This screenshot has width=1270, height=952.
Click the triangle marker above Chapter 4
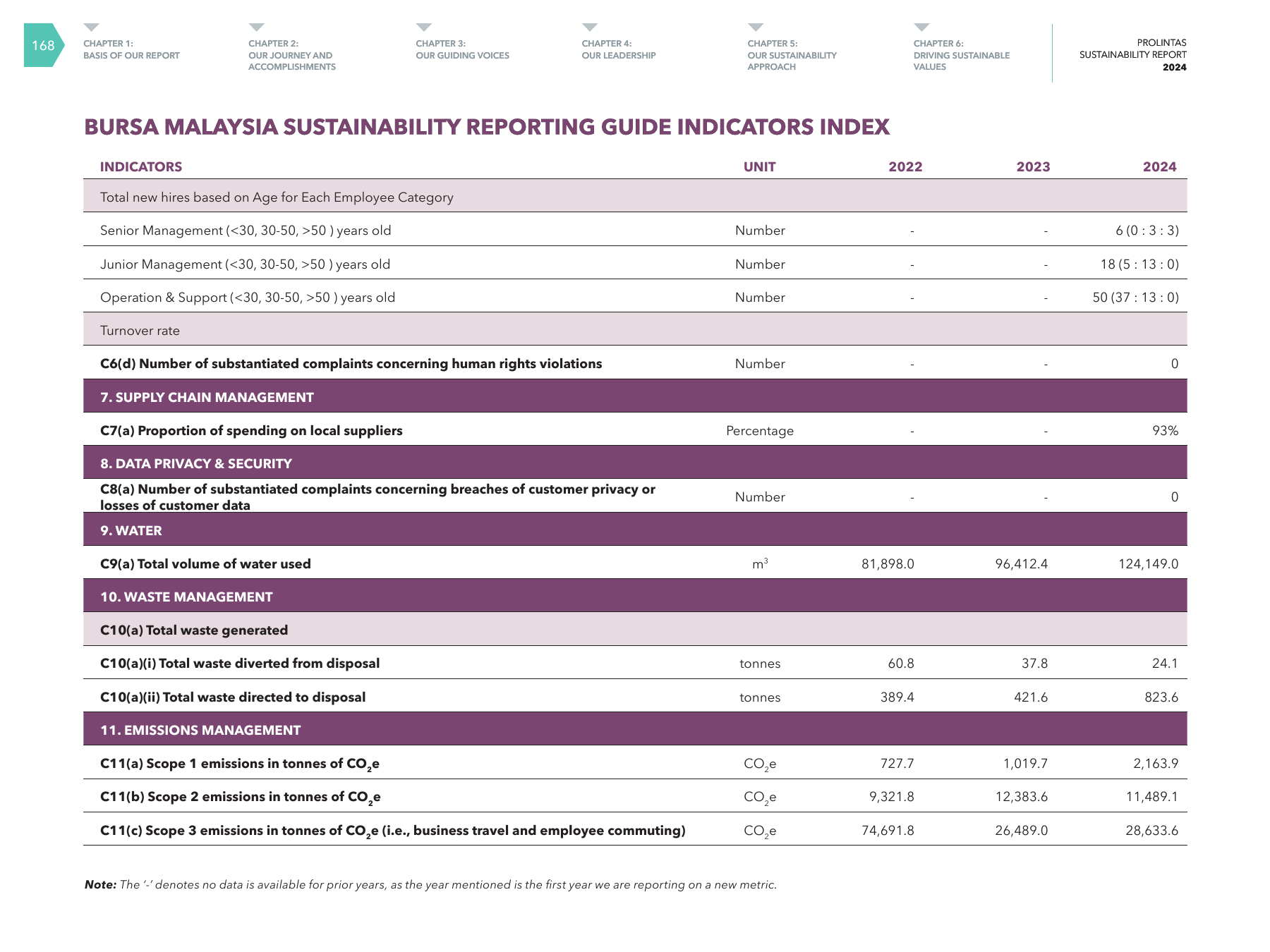click(590, 28)
